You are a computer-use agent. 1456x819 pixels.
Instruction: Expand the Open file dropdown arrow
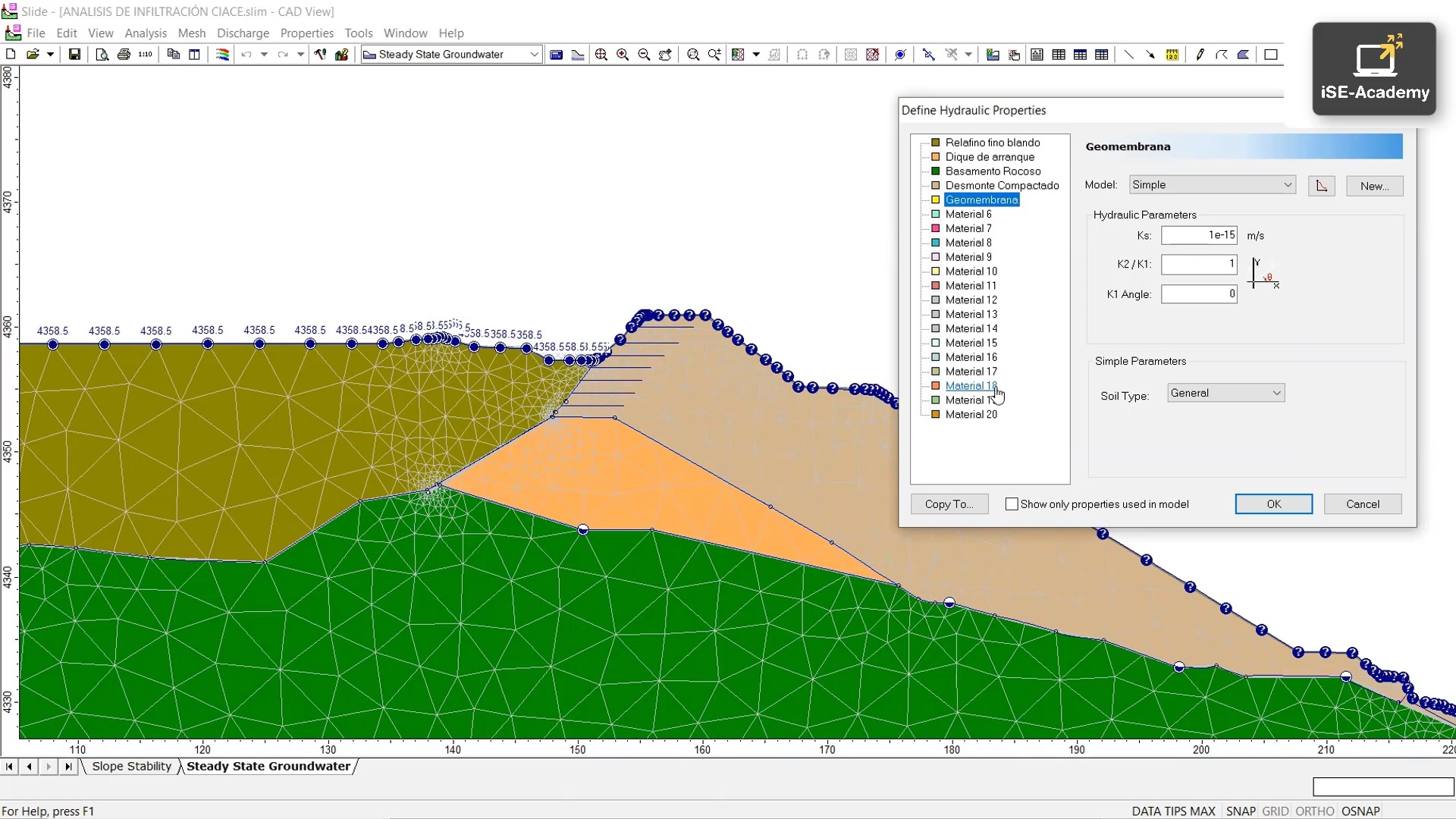(50, 55)
